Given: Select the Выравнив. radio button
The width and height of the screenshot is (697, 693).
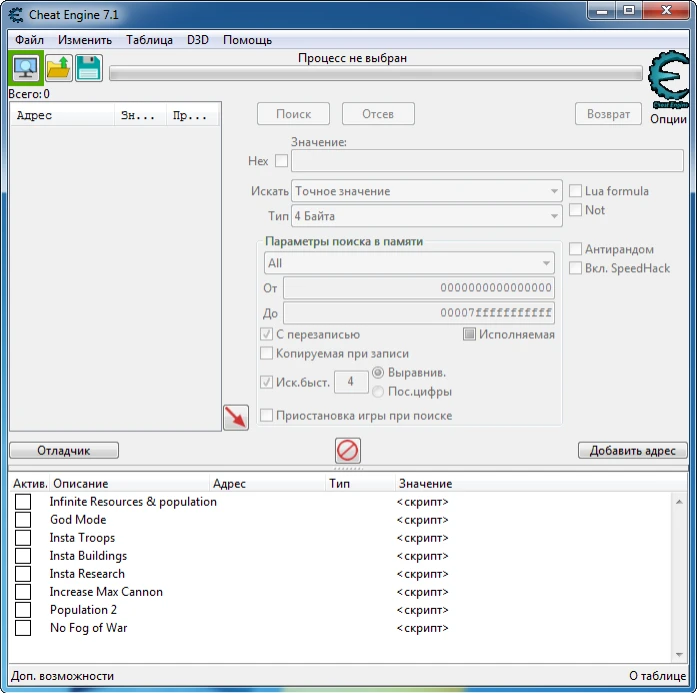Looking at the screenshot, I should 378,373.
